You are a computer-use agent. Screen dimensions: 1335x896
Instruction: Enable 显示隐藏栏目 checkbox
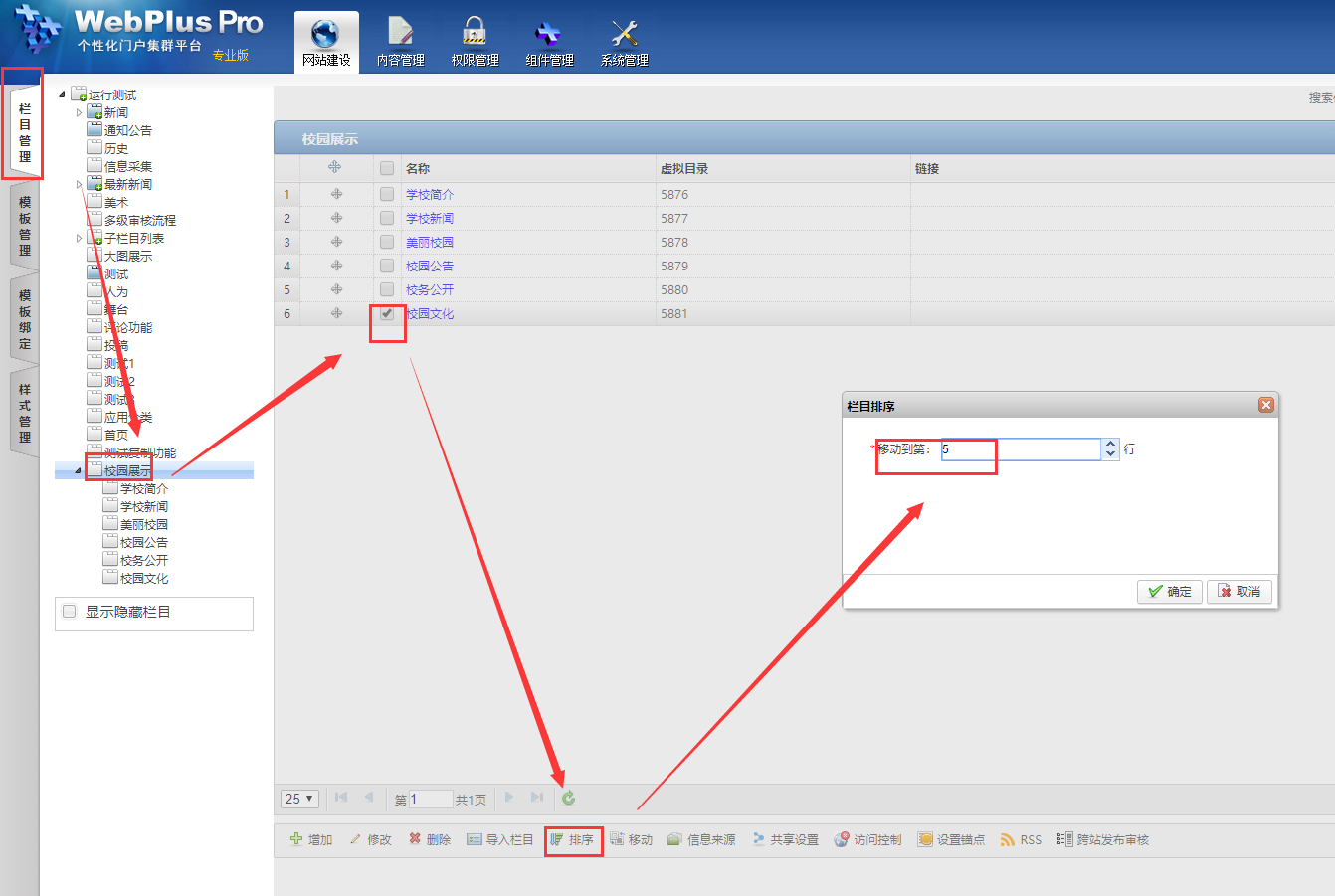click(x=70, y=612)
